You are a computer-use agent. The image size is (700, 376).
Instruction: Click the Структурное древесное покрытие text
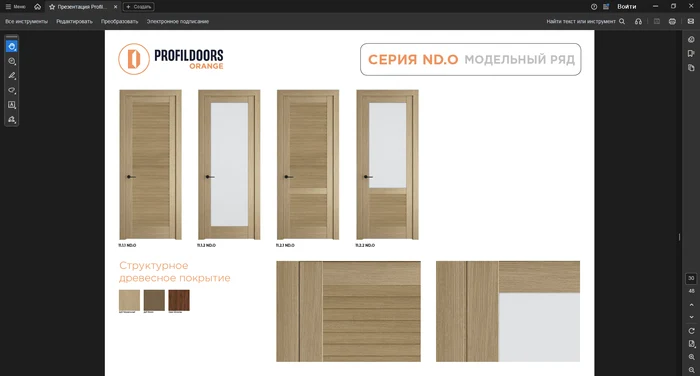(175, 272)
